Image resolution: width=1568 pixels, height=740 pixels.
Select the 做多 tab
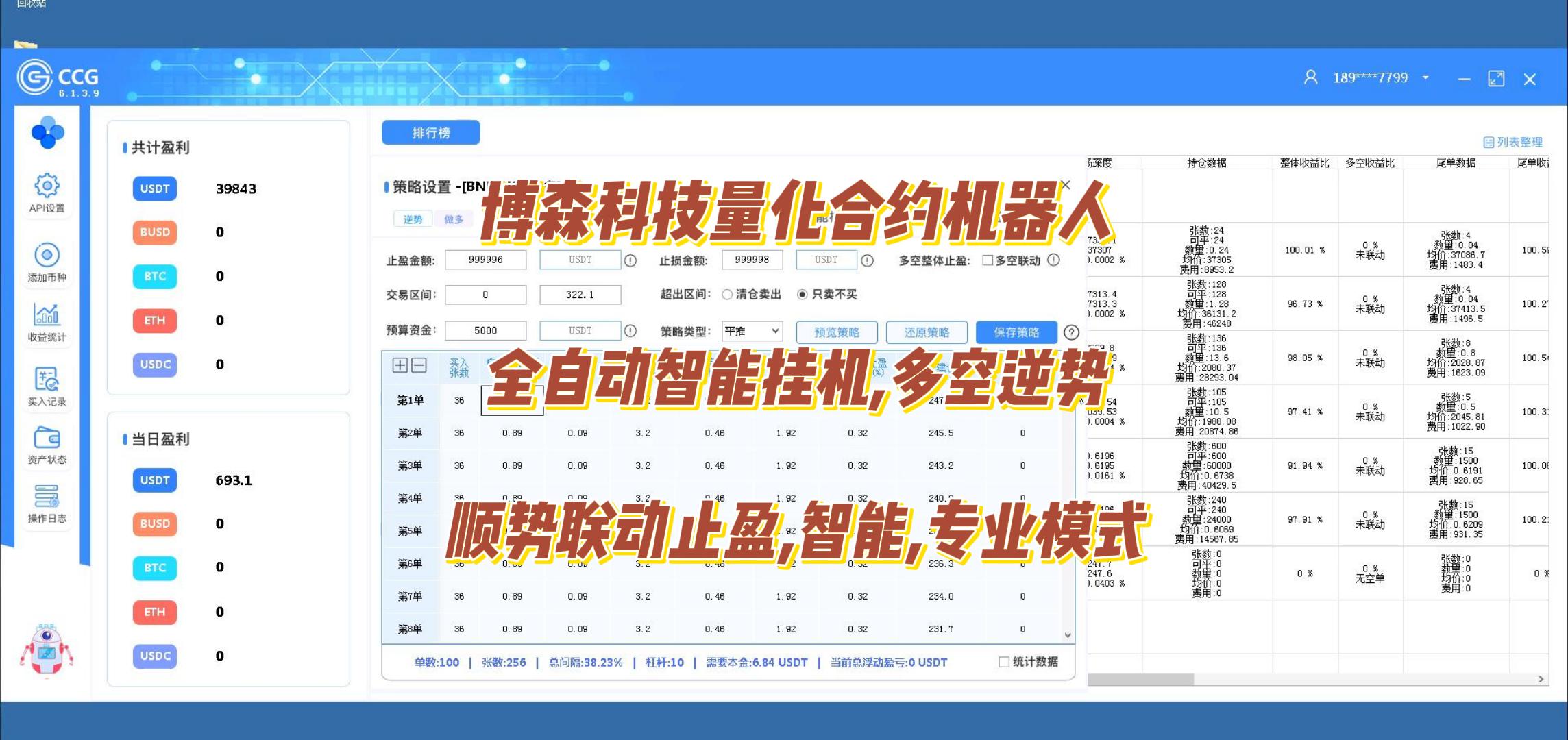[x=454, y=219]
